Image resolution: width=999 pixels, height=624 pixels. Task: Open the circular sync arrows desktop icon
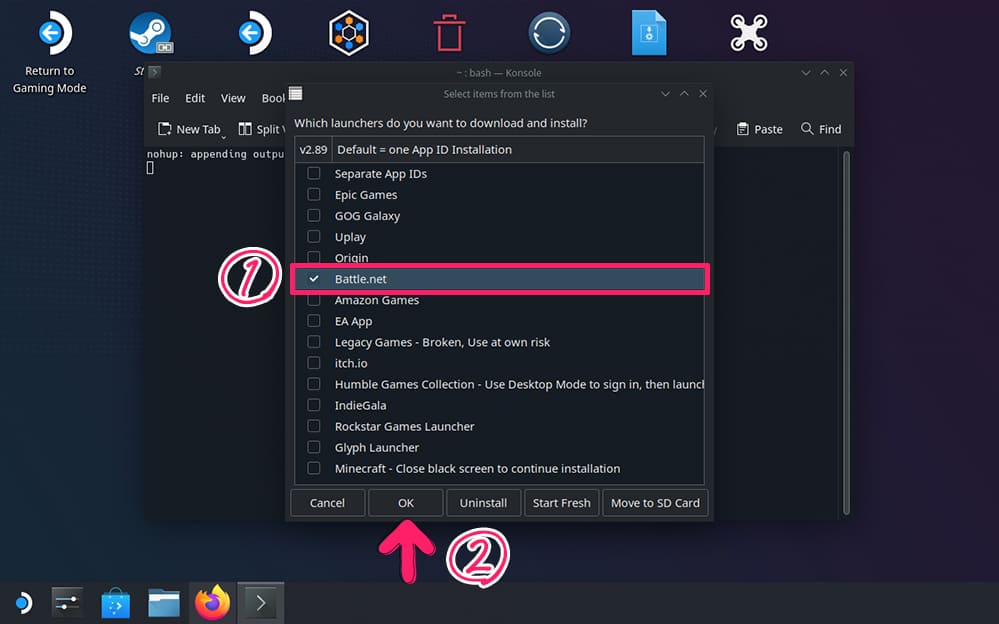coord(549,33)
